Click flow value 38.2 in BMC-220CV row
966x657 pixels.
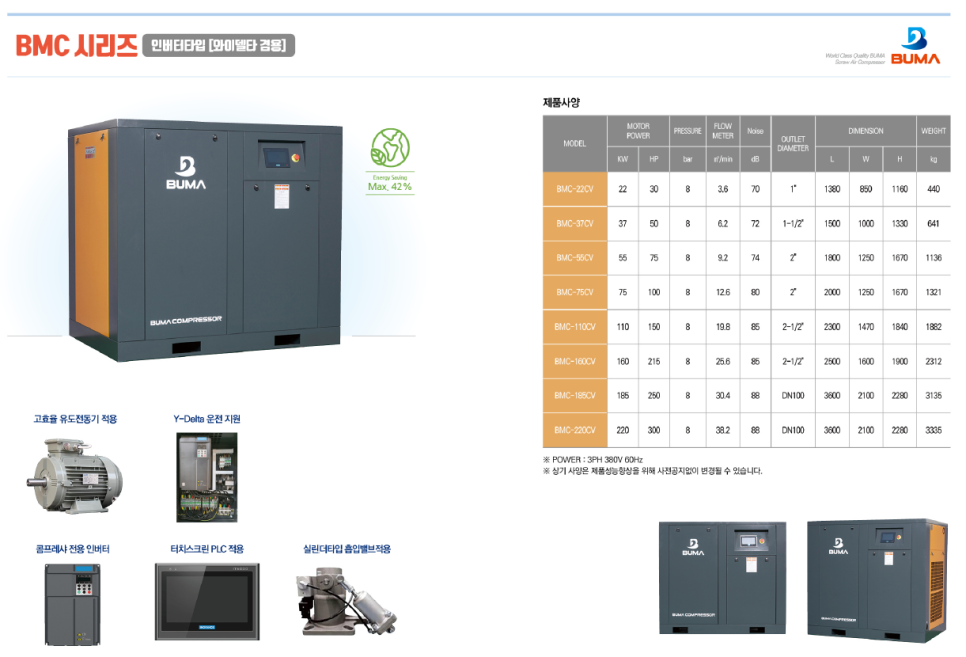pyautogui.click(x=723, y=430)
